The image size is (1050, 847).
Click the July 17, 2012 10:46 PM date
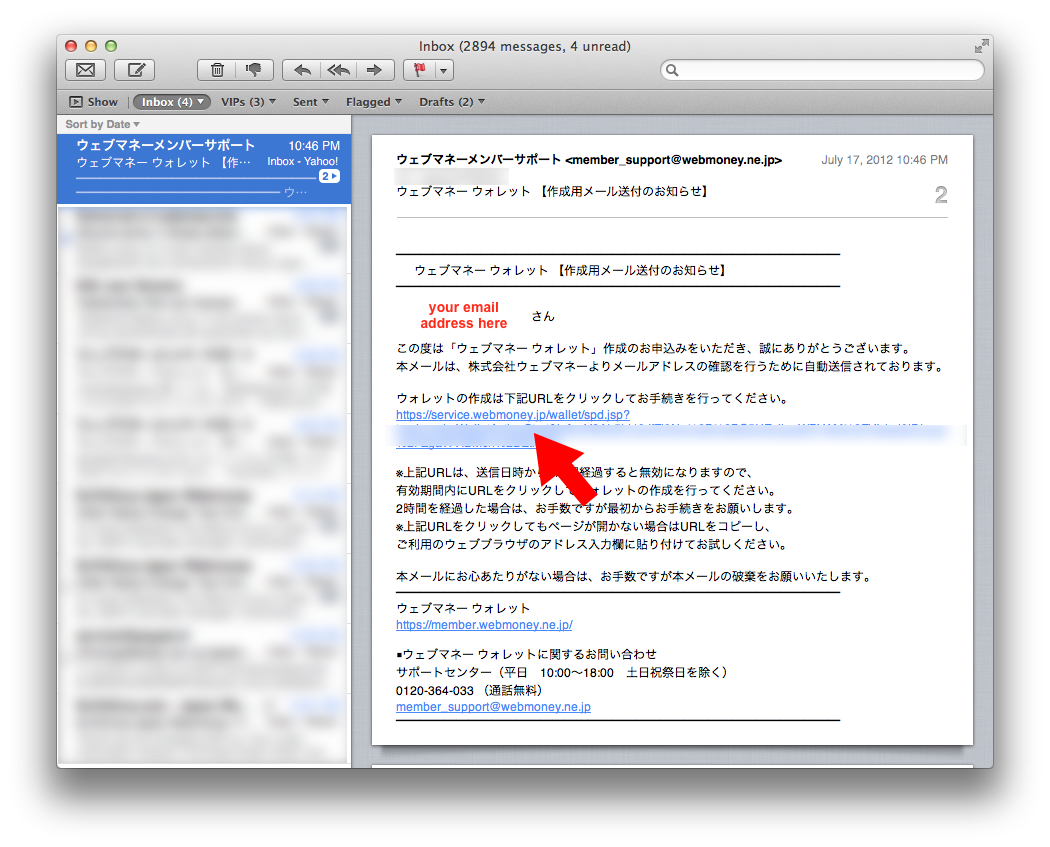[884, 159]
